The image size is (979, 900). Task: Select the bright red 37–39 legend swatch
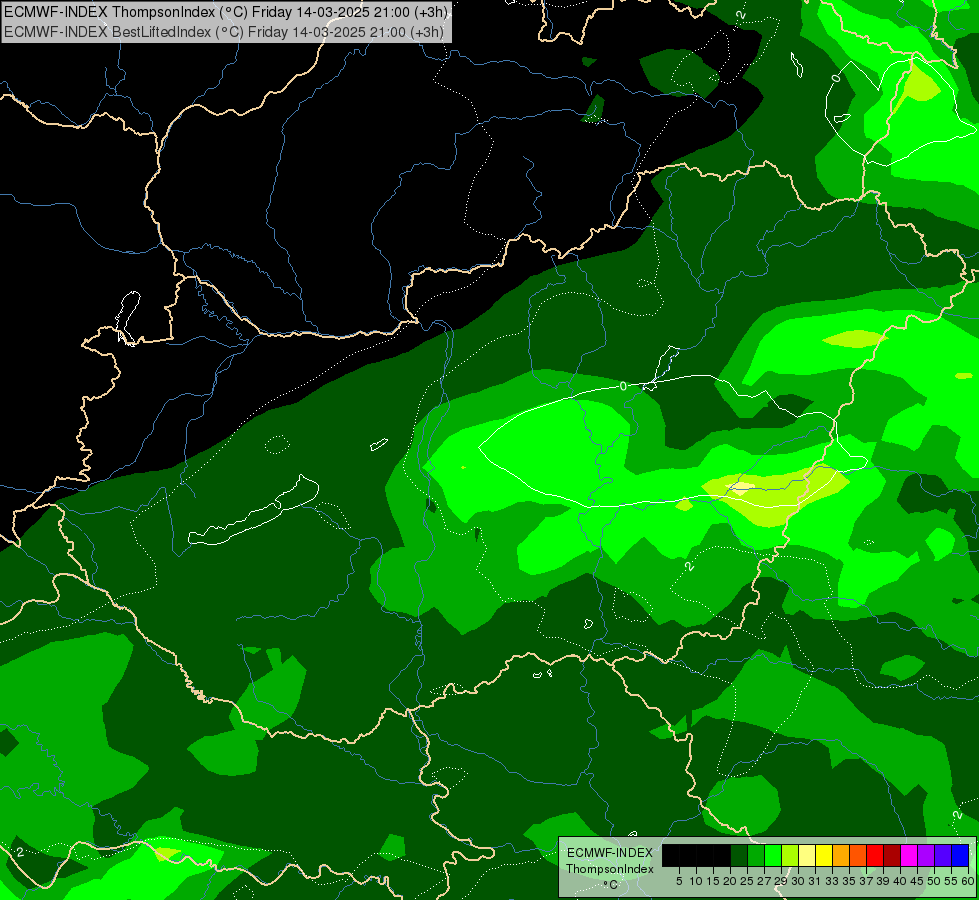(x=875, y=855)
